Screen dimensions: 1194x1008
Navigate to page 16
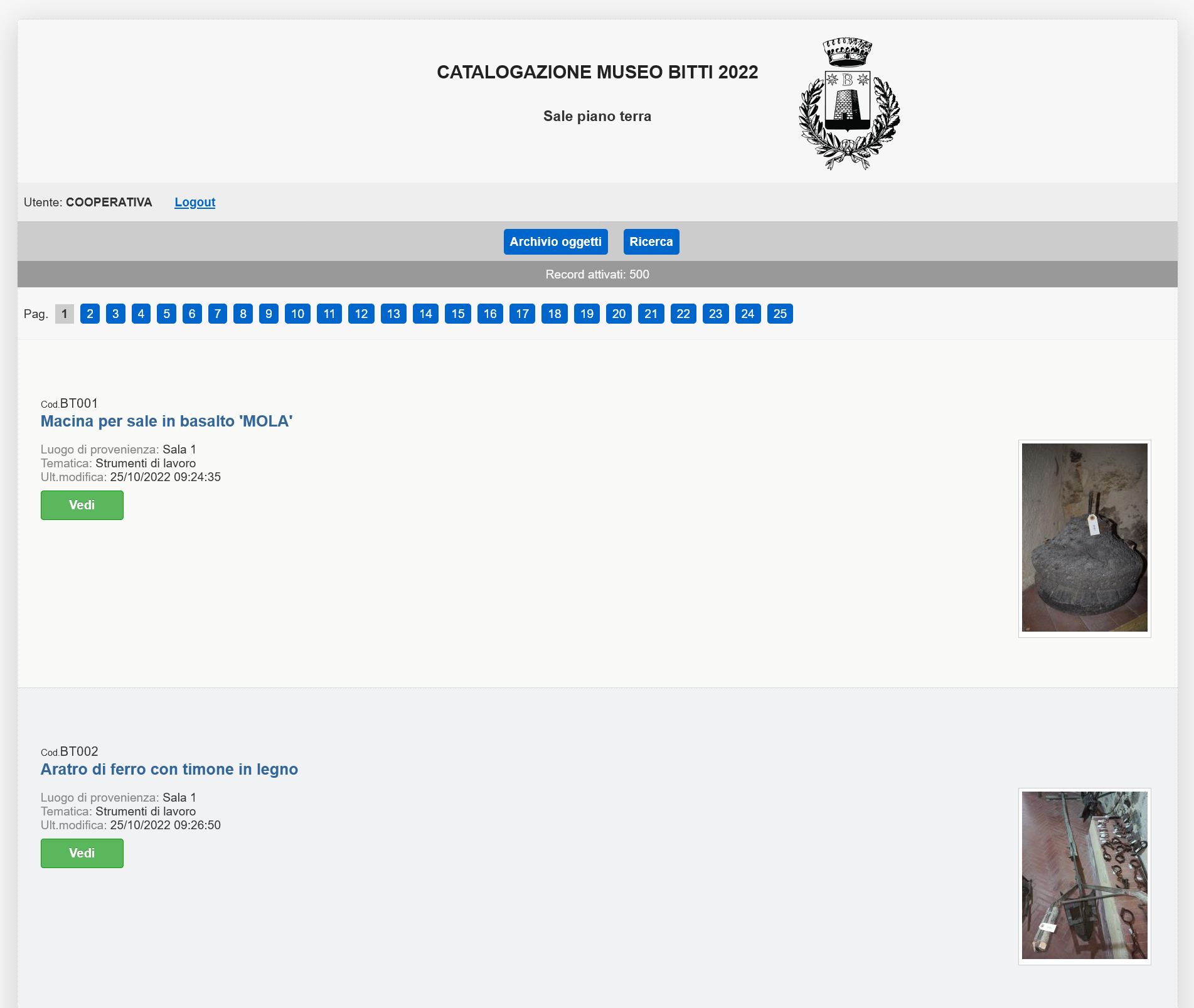[x=490, y=314]
